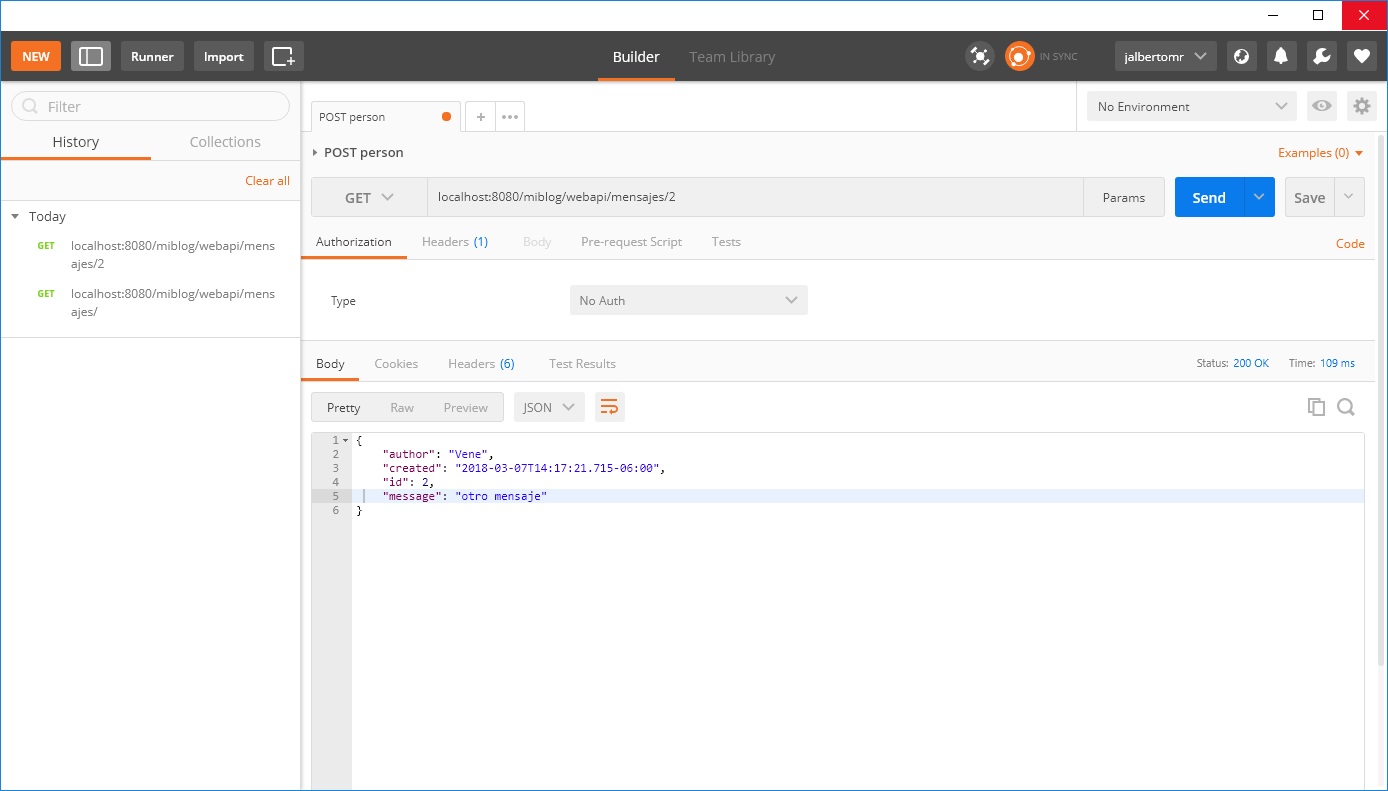Open the Test Results tab
The height and width of the screenshot is (791, 1388).
click(x=582, y=364)
